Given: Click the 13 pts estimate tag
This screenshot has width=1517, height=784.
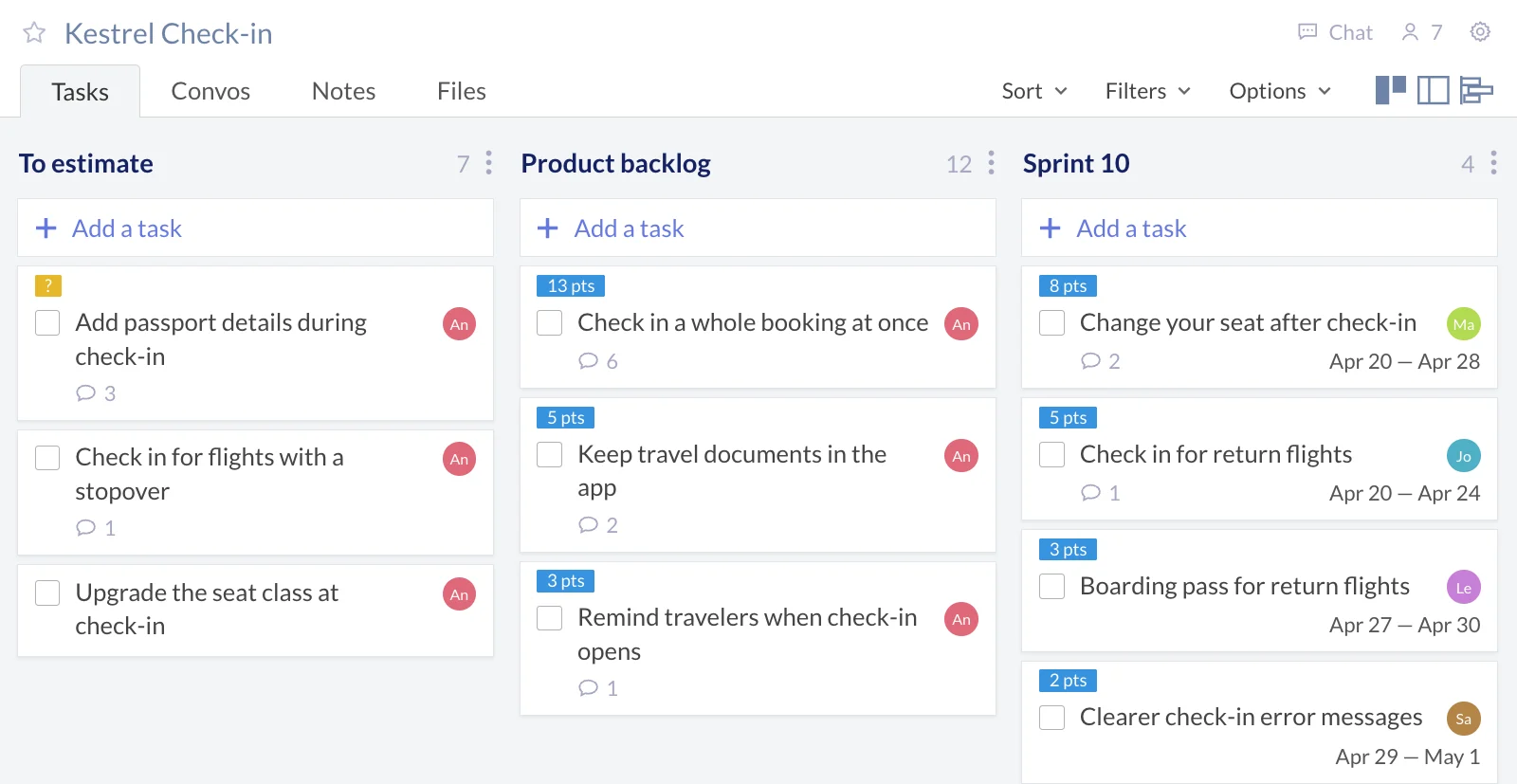Looking at the screenshot, I should (x=571, y=285).
